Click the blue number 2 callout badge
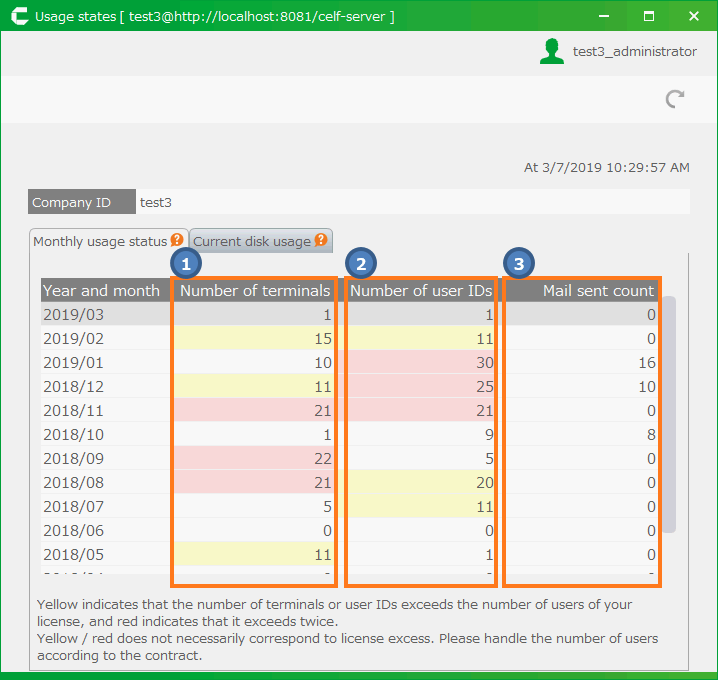The width and height of the screenshot is (718, 680). [361, 264]
